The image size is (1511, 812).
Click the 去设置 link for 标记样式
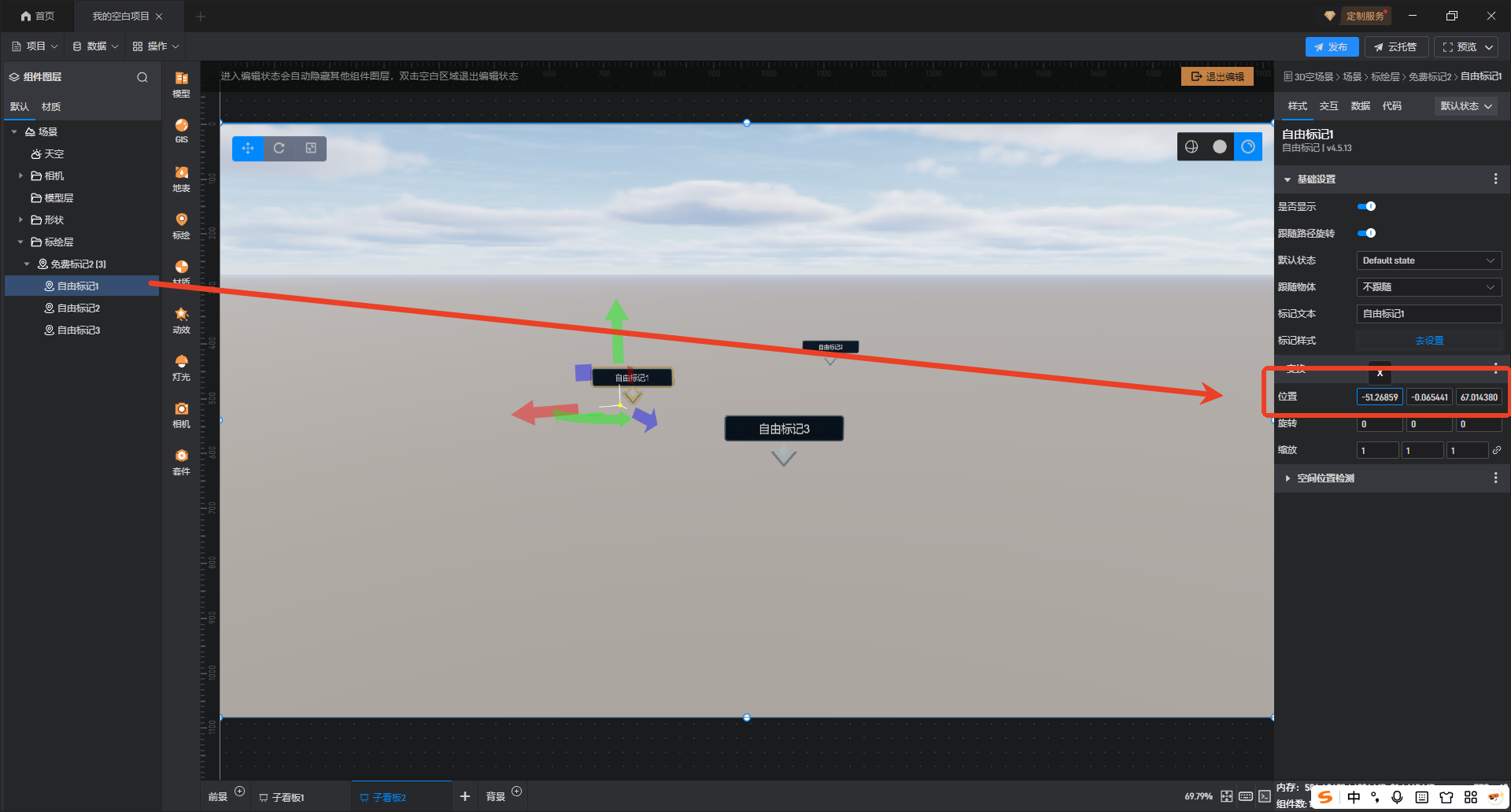(1428, 341)
